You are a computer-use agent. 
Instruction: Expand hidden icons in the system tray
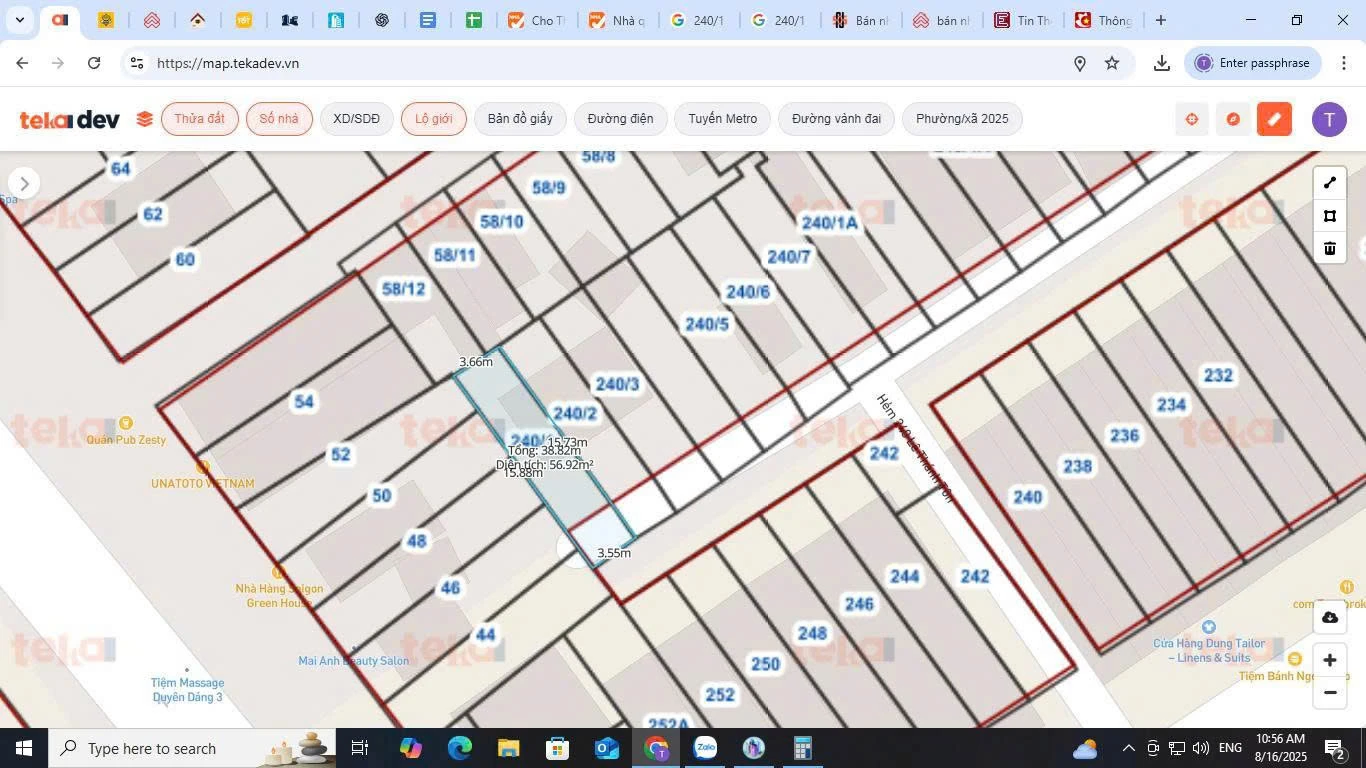click(1127, 747)
